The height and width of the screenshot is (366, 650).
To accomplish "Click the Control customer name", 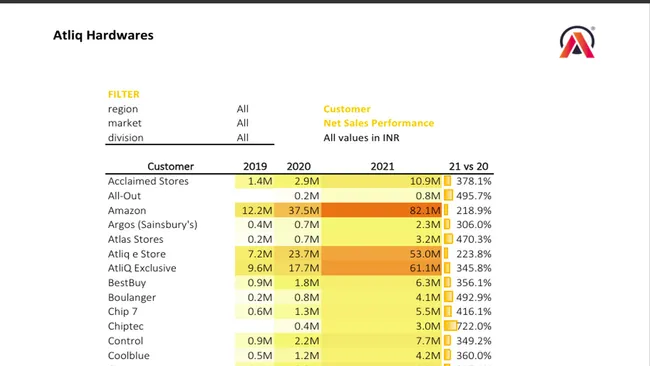I will pos(125,341).
